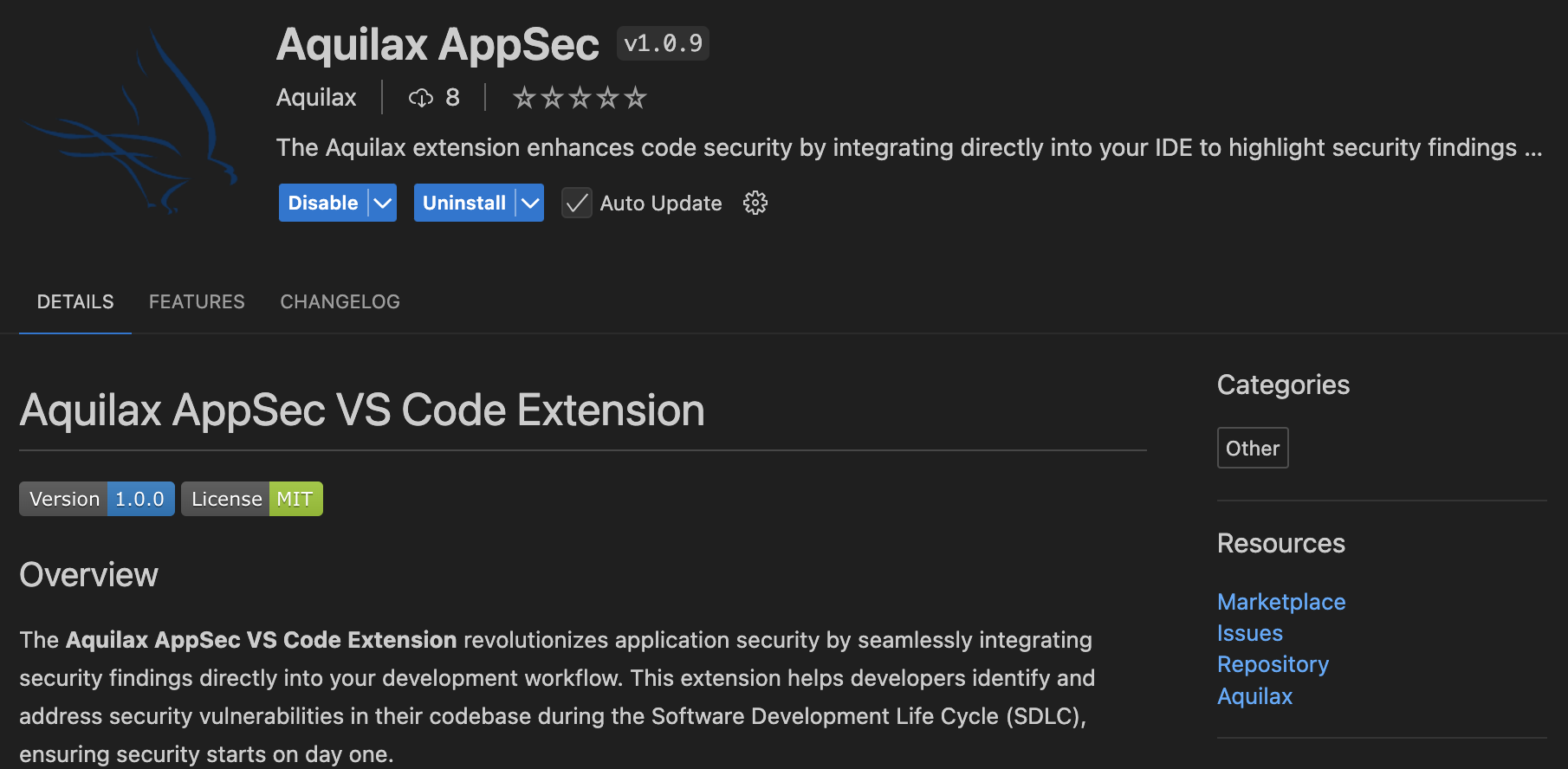Open the extension settings gear menu
Viewport: 1568px width, 769px height.
point(755,203)
